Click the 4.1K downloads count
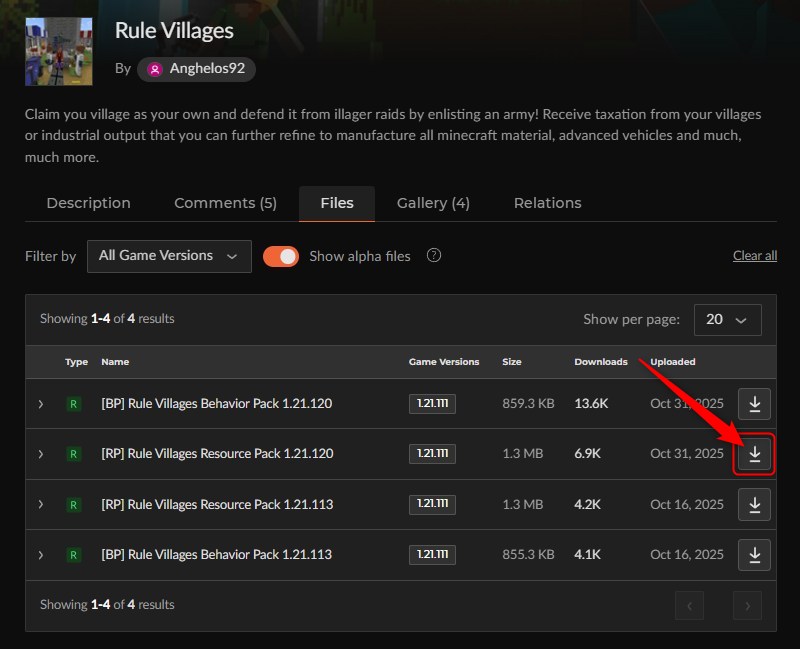Viewport: 800px width, 649px height. 588,555
